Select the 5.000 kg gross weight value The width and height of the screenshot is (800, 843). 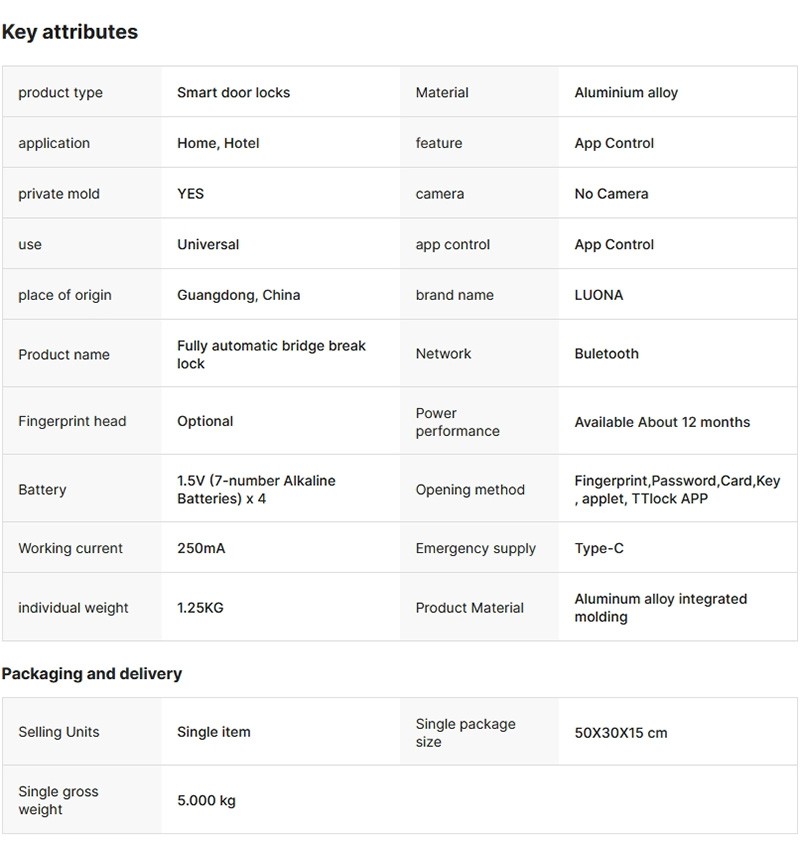pos(206,800)
